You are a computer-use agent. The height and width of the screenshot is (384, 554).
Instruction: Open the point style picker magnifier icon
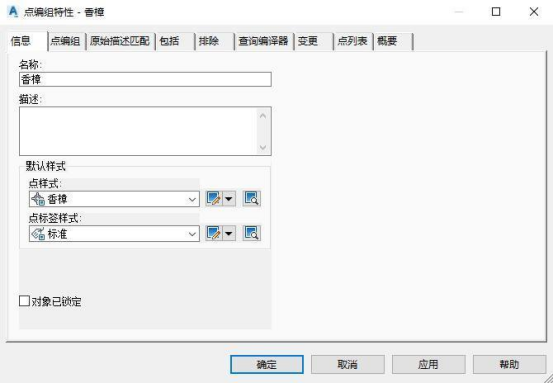pyautogui.click(x=252, y=199)
